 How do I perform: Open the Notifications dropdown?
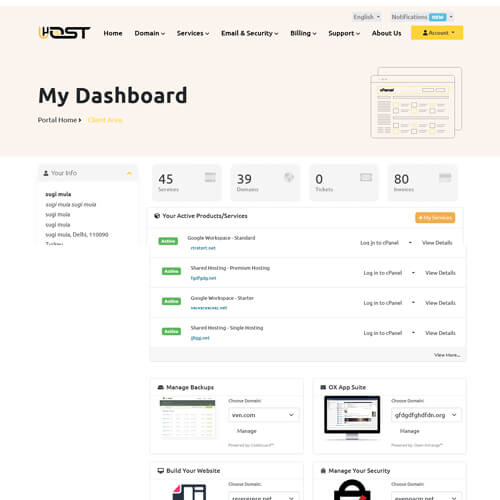(422, 17)
